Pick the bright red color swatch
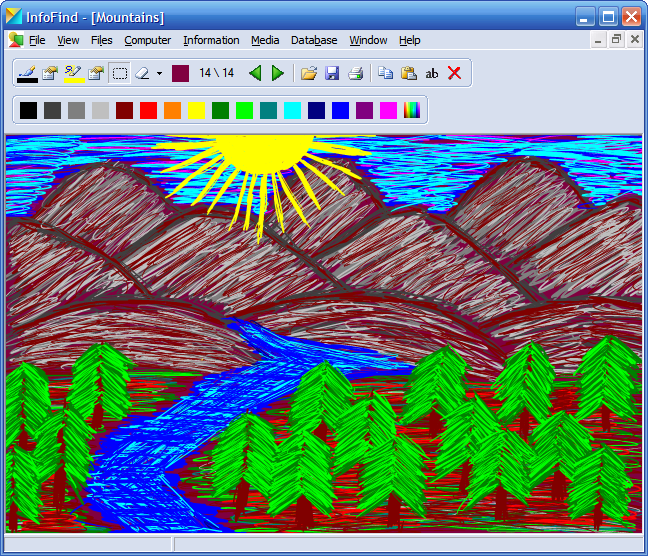 [x=148, y=110]
